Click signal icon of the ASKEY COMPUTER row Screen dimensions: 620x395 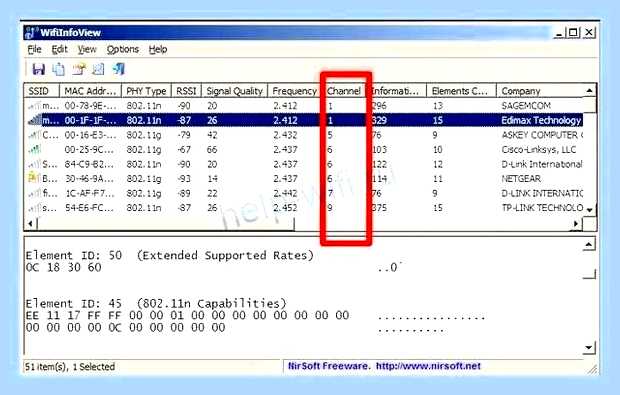pyautogui.click(x=34, y=135)
